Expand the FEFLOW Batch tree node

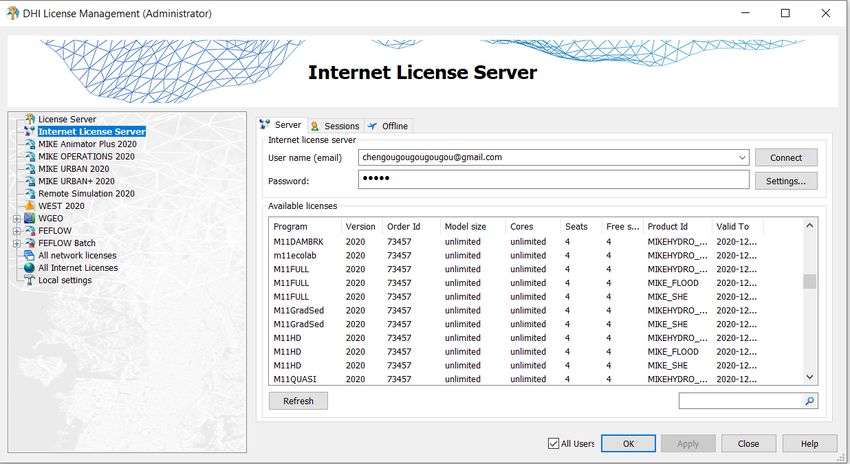[17, 243]
